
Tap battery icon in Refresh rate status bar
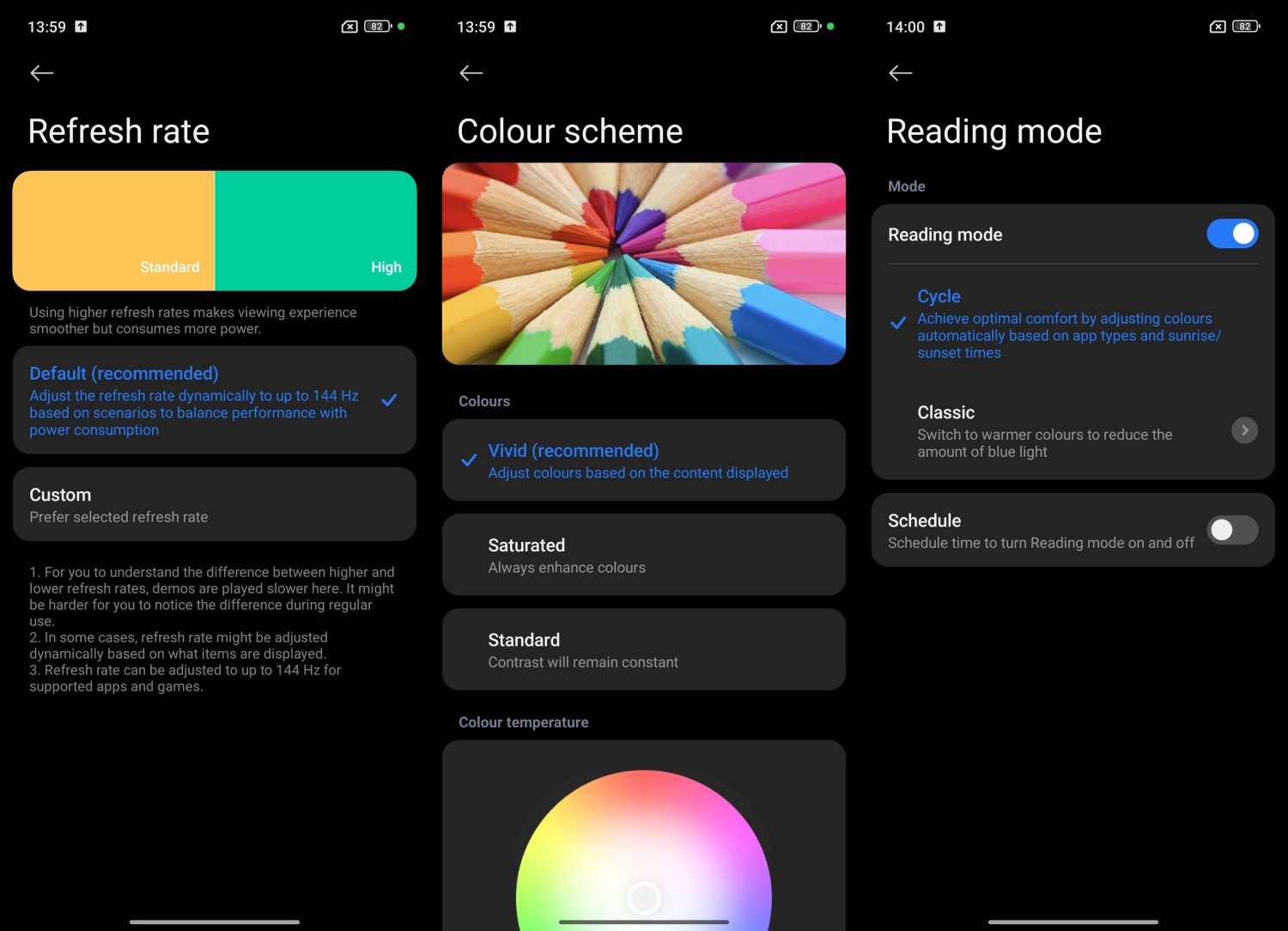378,27
